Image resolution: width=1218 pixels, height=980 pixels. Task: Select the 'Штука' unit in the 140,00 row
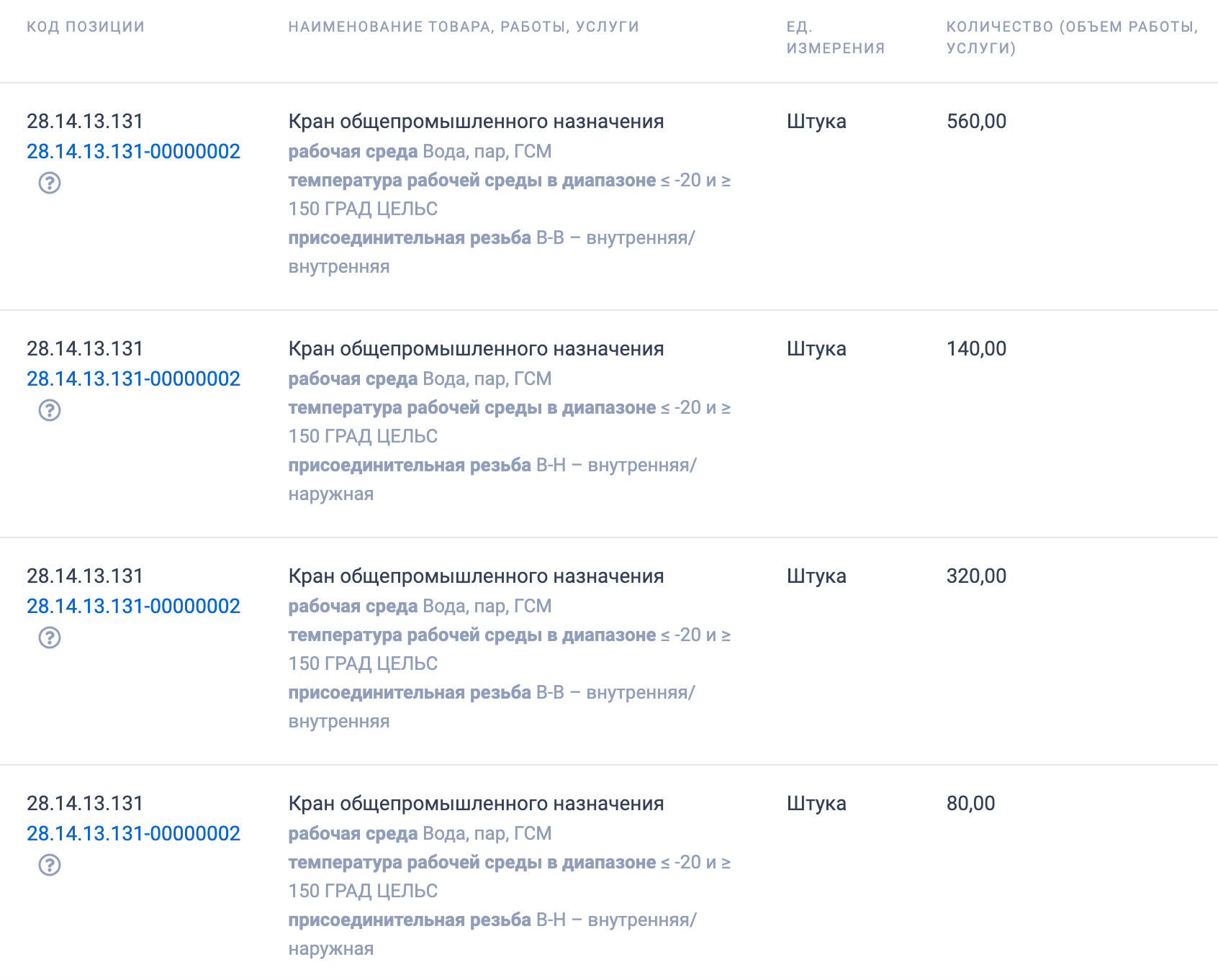(816, 349)
